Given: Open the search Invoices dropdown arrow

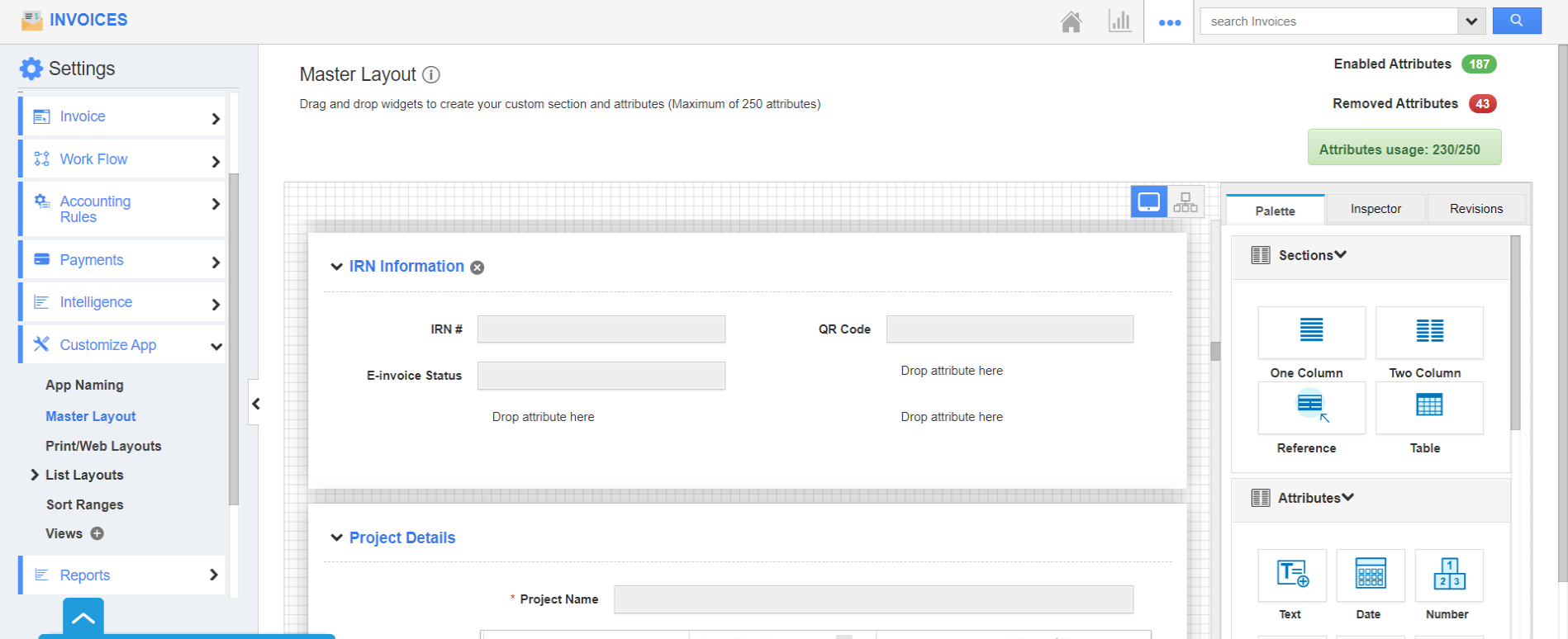Looking at the screenshot, I should pyautogui.click(x=1471, y=21).
